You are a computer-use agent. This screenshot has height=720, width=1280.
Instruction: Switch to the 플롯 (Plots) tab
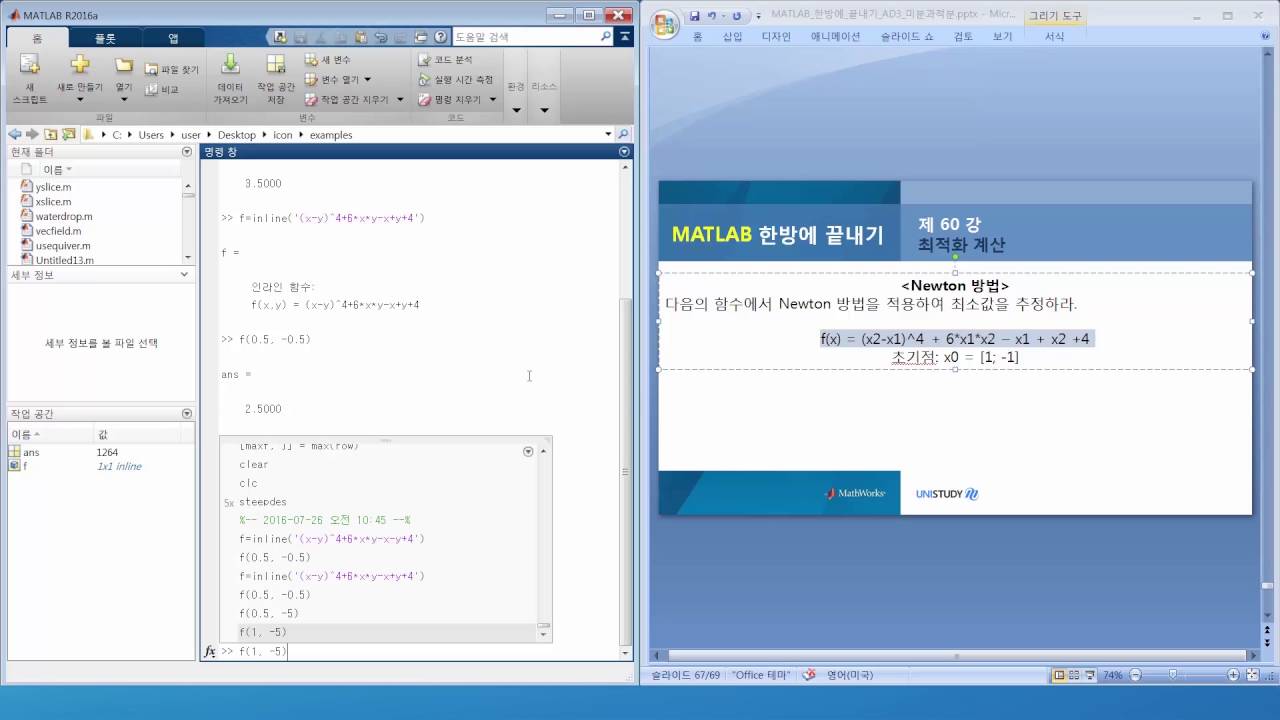[x=105, y=38]
